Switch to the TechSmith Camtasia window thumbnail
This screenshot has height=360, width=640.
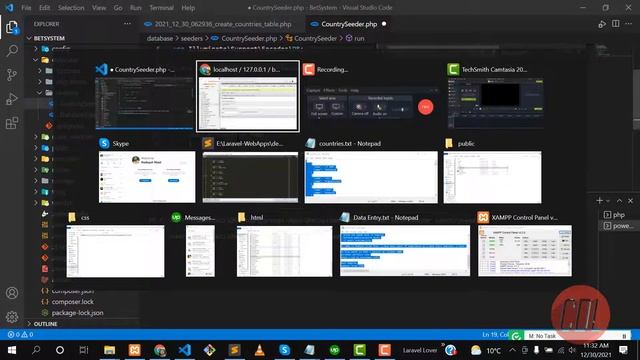495,97
